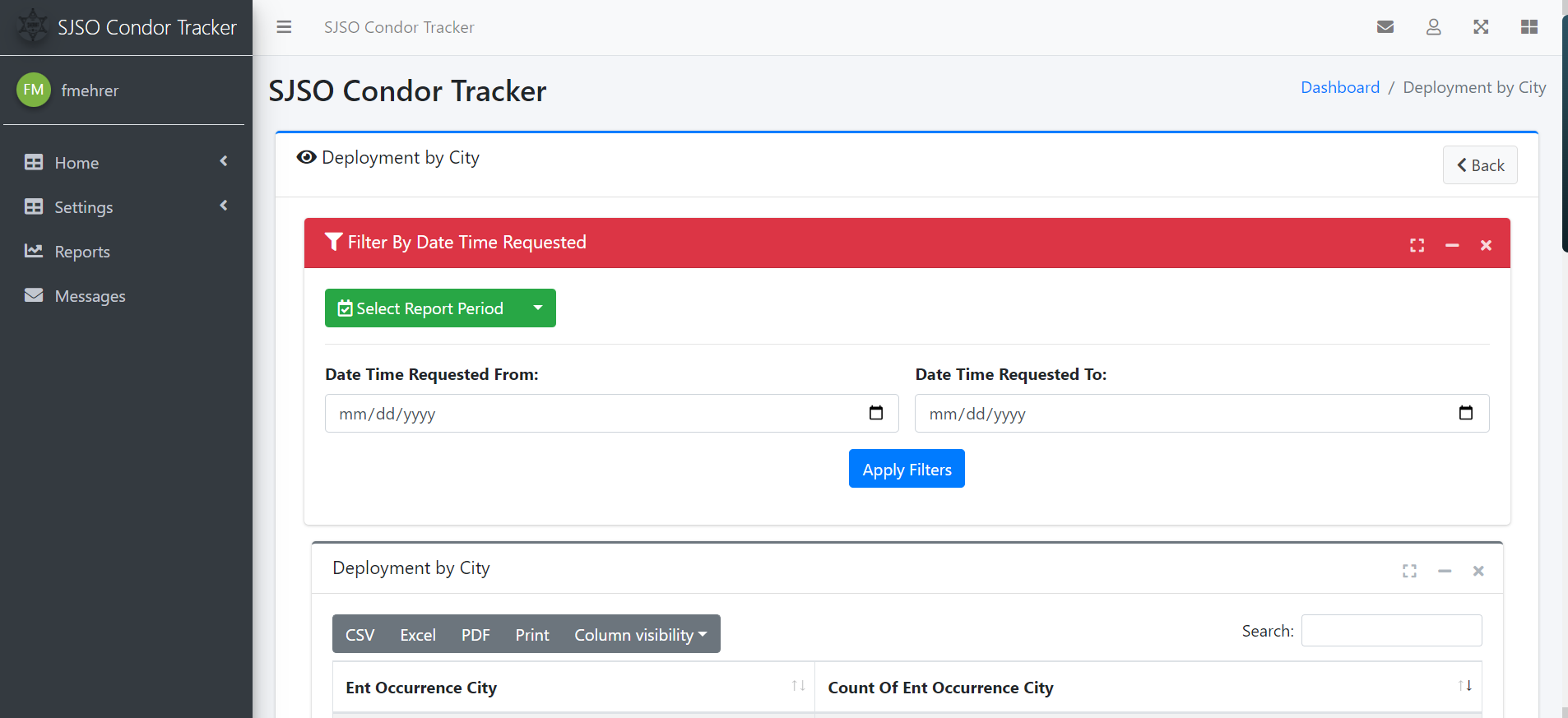Open calendar picker for Date Time Requested From
The image size is (1568, 718).
coord(876,413)
